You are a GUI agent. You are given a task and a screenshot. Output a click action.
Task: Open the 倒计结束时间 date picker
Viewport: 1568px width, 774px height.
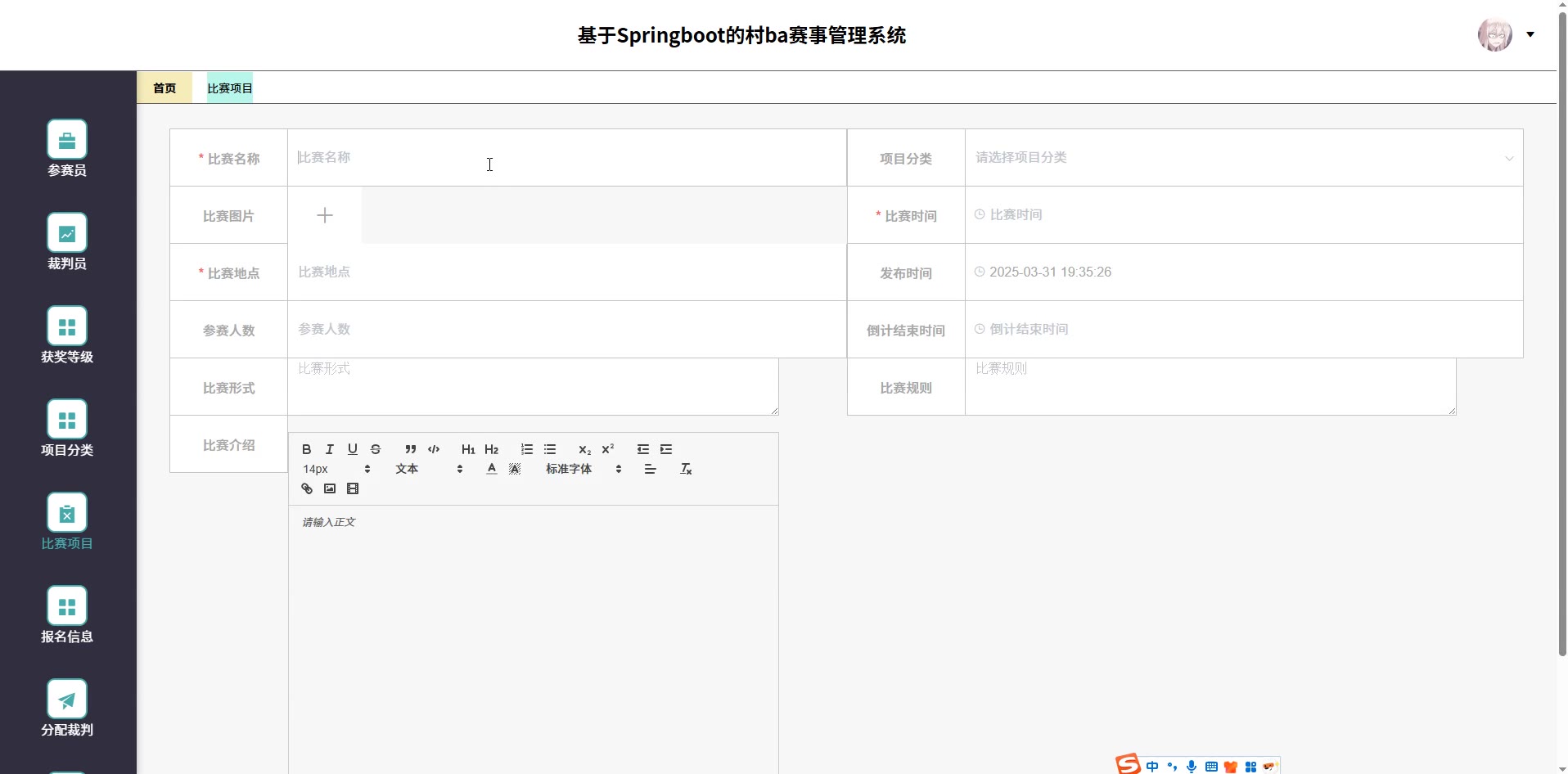click(1244, 329)
